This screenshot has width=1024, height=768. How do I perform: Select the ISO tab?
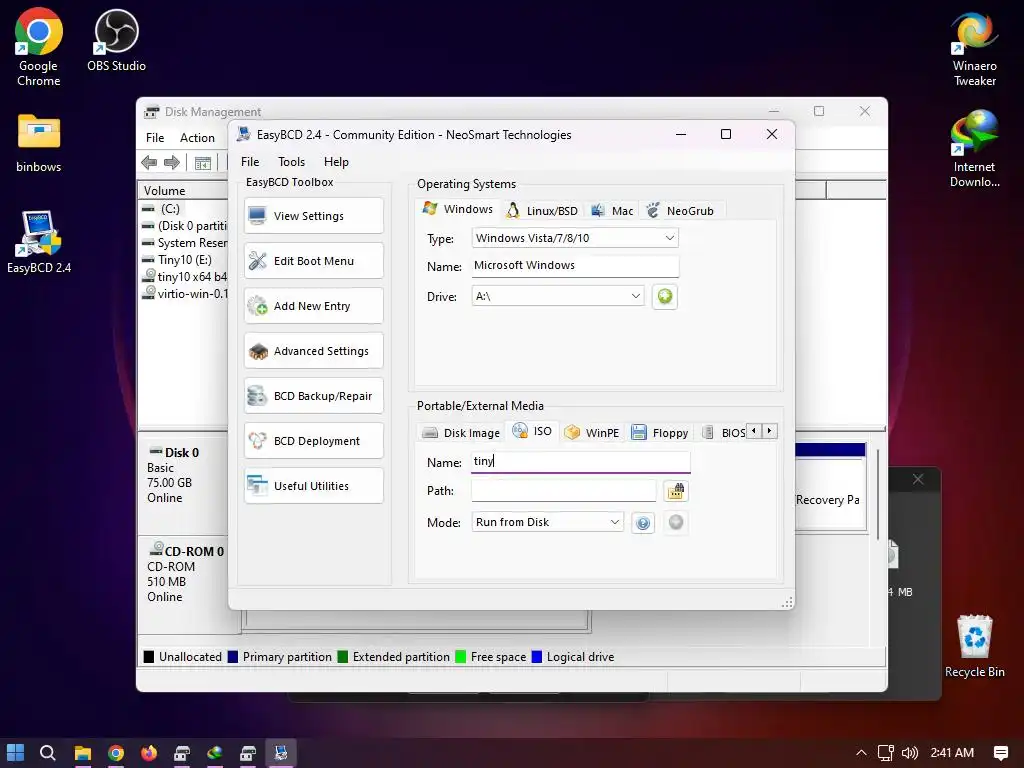click(x=532, y=431)
